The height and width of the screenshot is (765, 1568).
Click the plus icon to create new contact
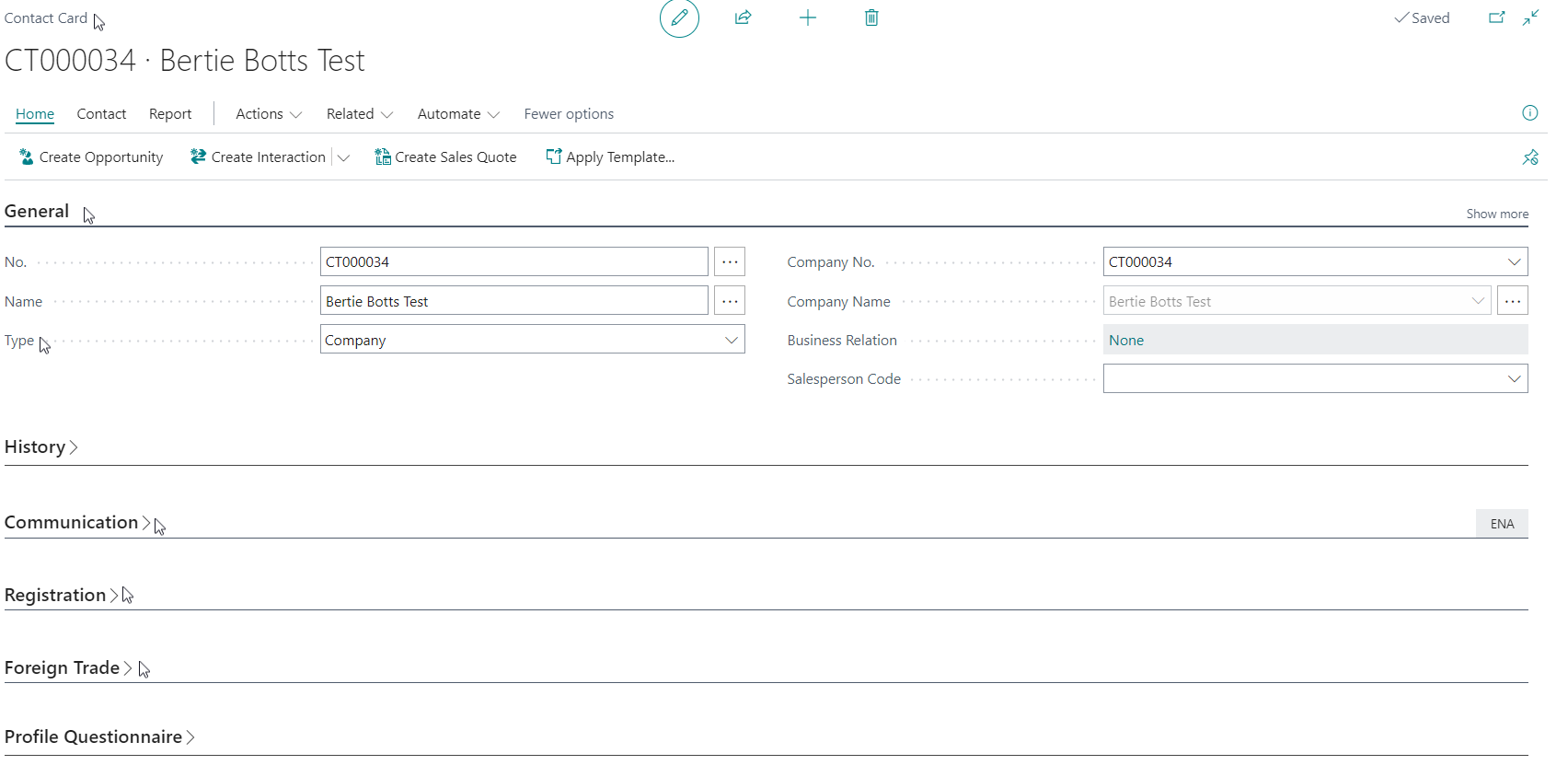click(x=808, y=17)
